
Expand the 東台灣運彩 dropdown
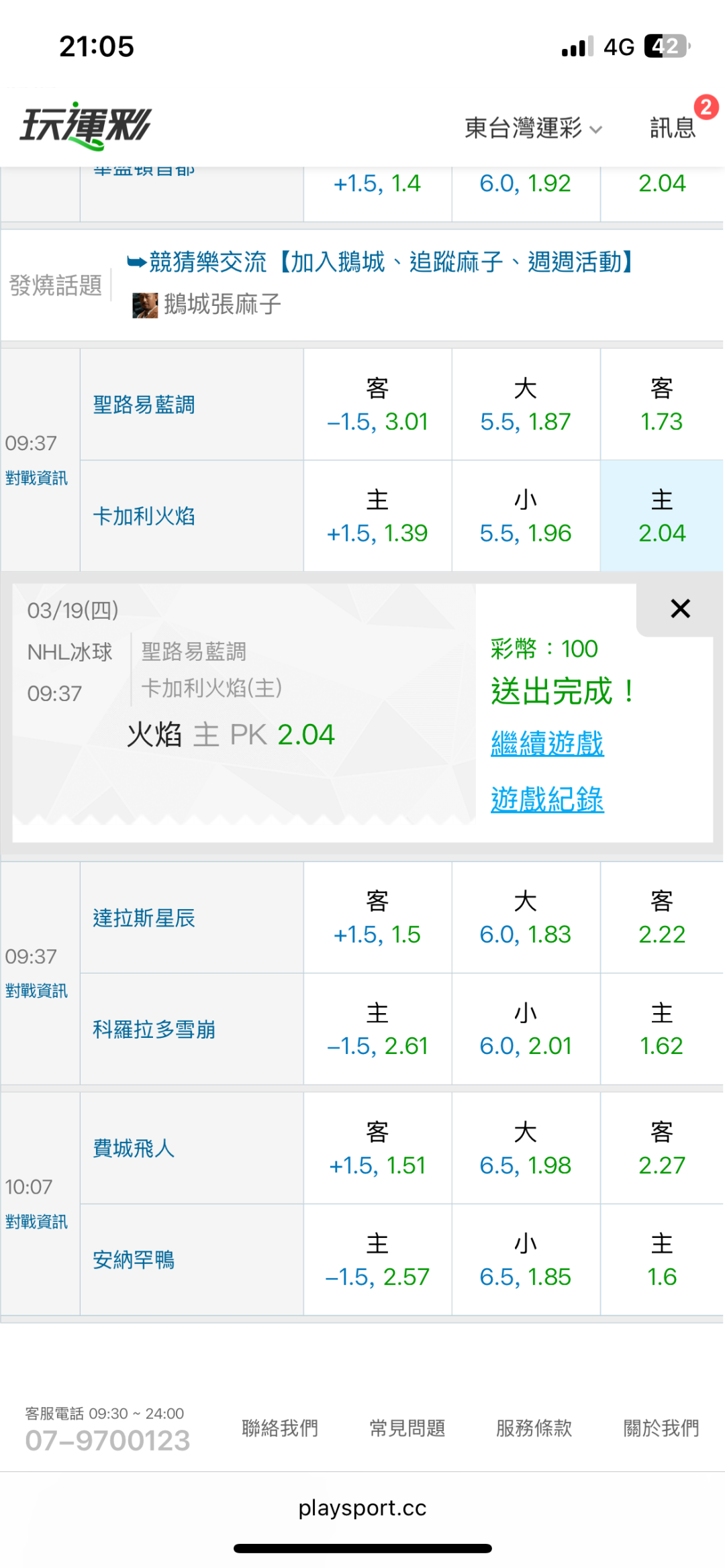tap(533, 127)
